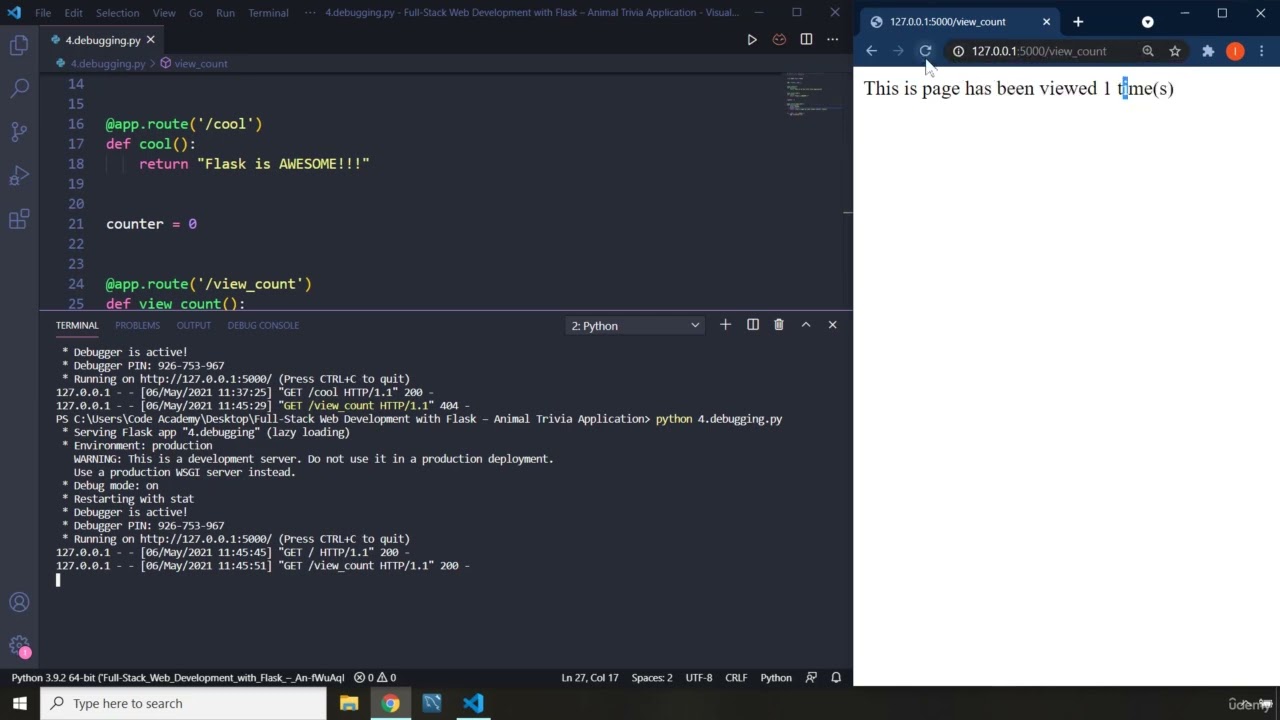Split the editor right
1280x720 pixels.
(x=806, y=40)
